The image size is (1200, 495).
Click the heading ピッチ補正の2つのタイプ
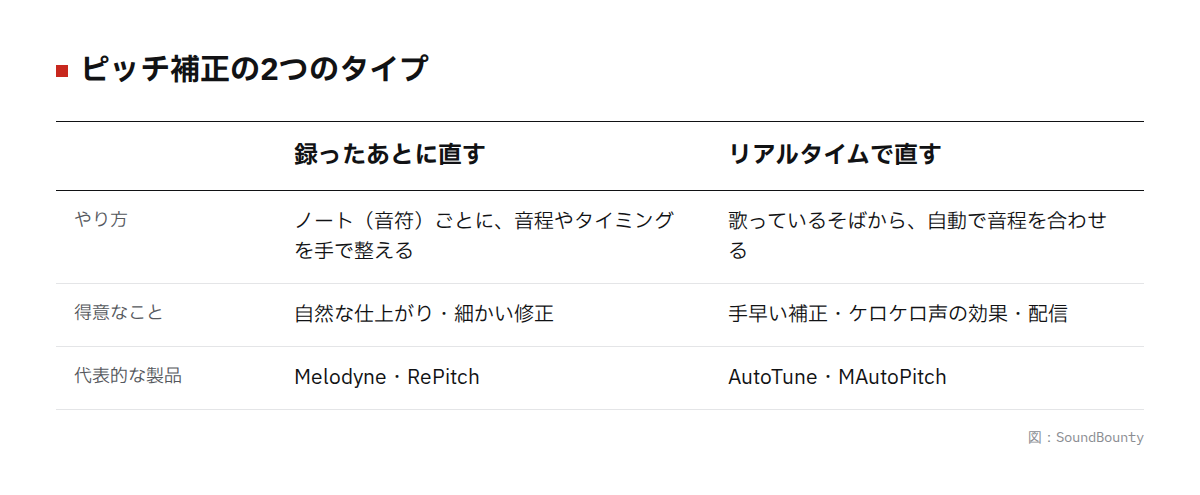tap(254, 70)
